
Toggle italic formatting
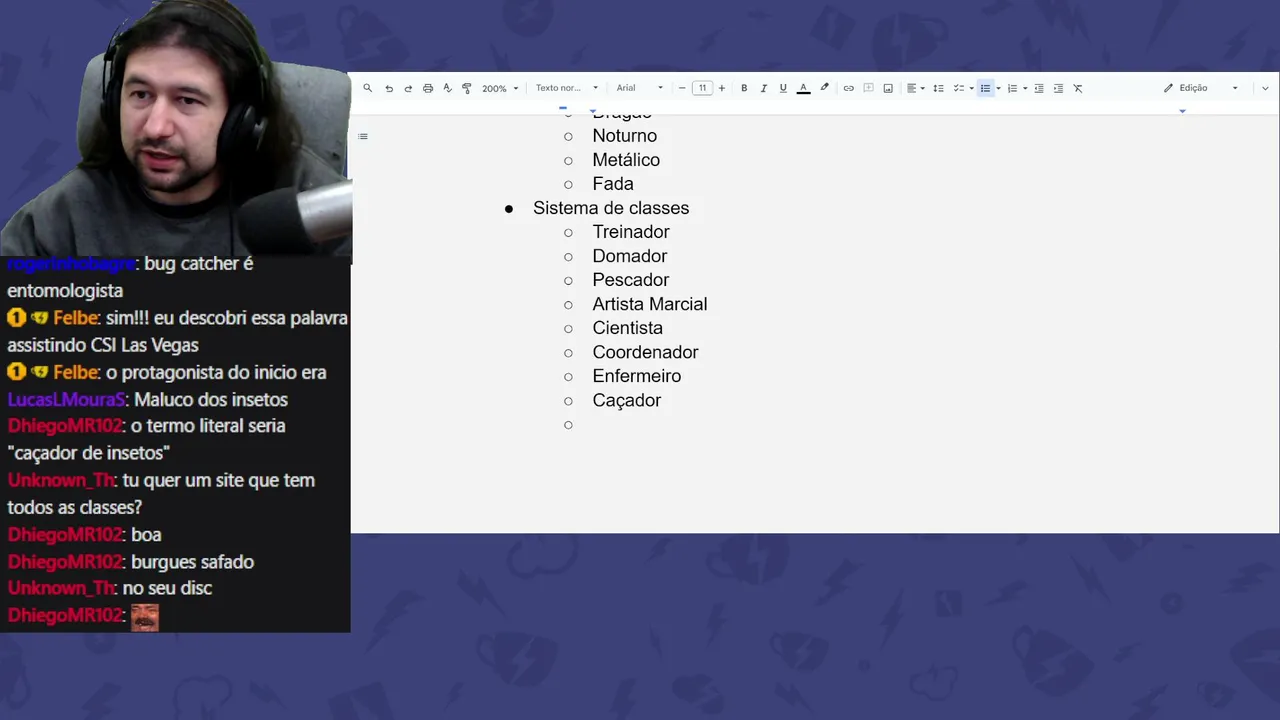pos(764,88)
